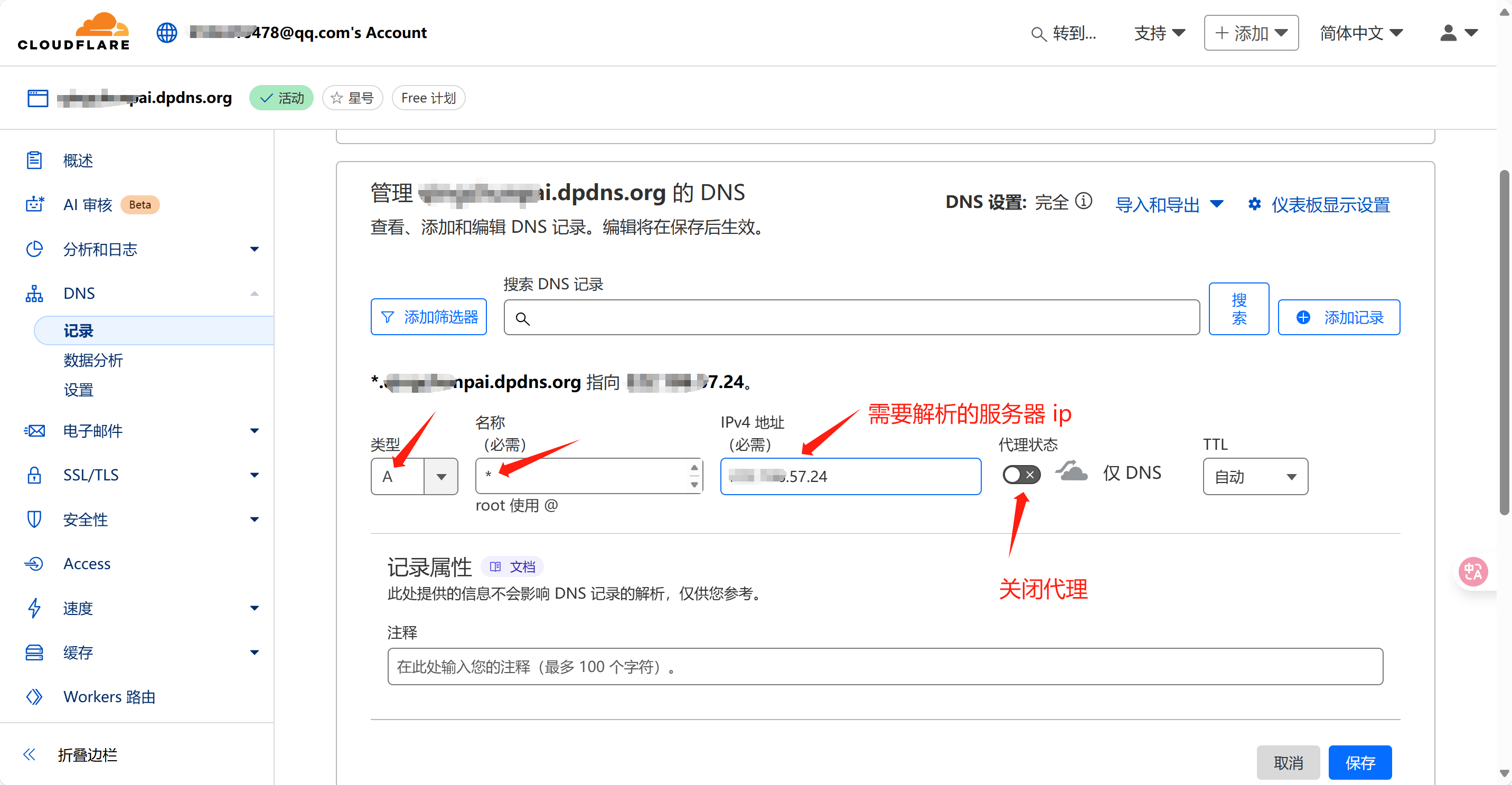The height and width of the screenshot is (785, 1512).
Task: Collapse sidebar with 折叠边栏
Action: click(87, 754)
